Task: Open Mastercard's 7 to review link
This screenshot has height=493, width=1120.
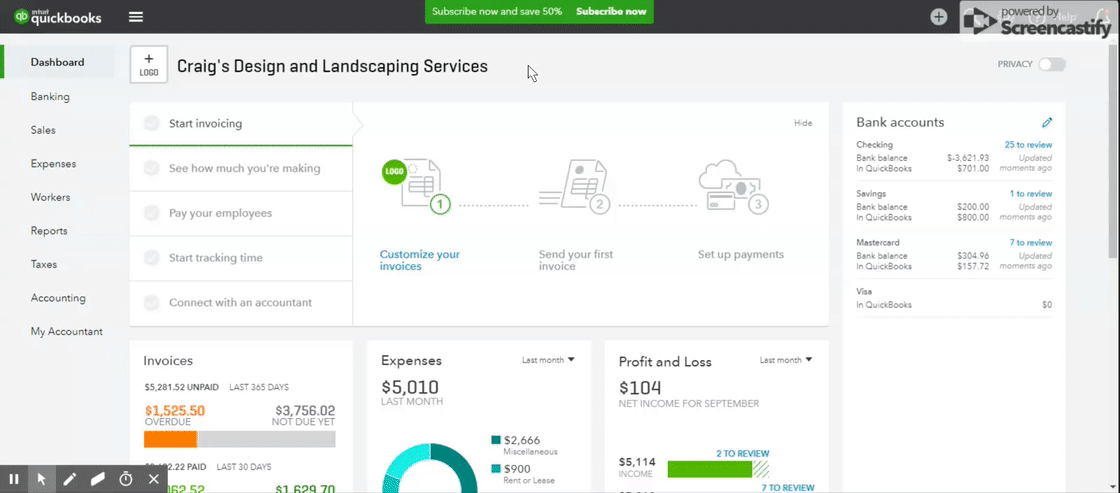Action: (1031, 243)
